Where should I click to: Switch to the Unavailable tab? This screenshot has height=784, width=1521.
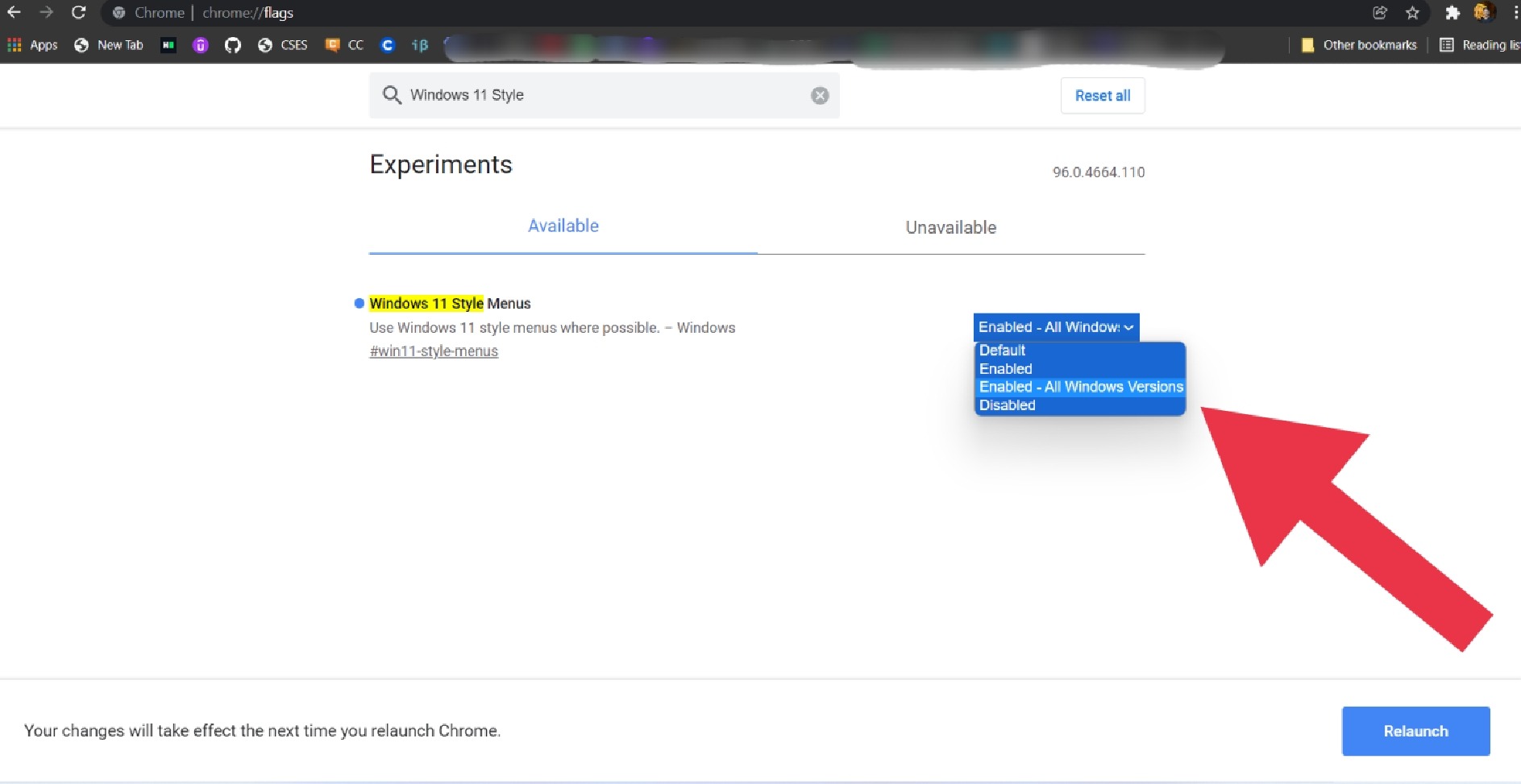click(x=951, y=227)
